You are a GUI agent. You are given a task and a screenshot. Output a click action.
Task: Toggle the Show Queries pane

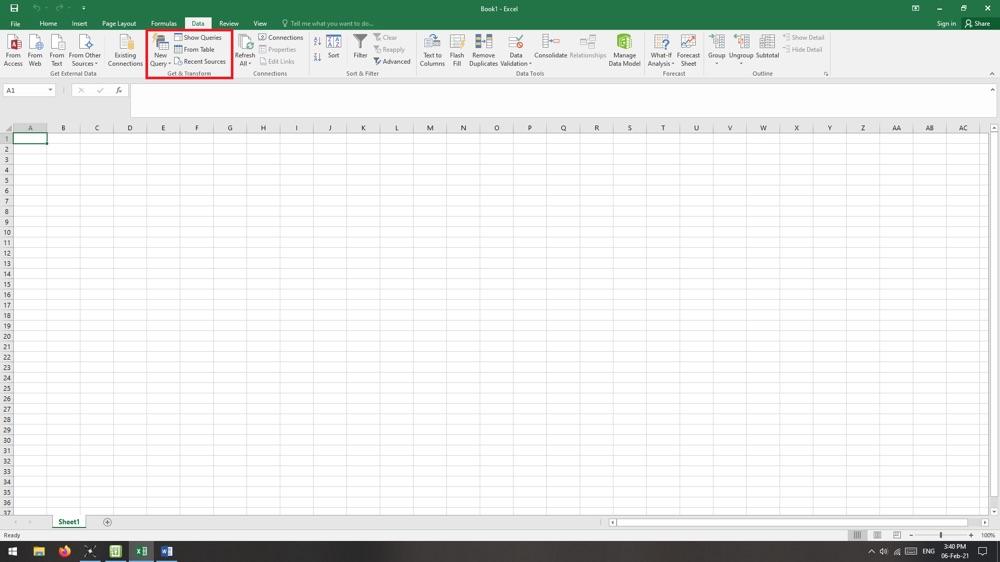click(198, 38)
